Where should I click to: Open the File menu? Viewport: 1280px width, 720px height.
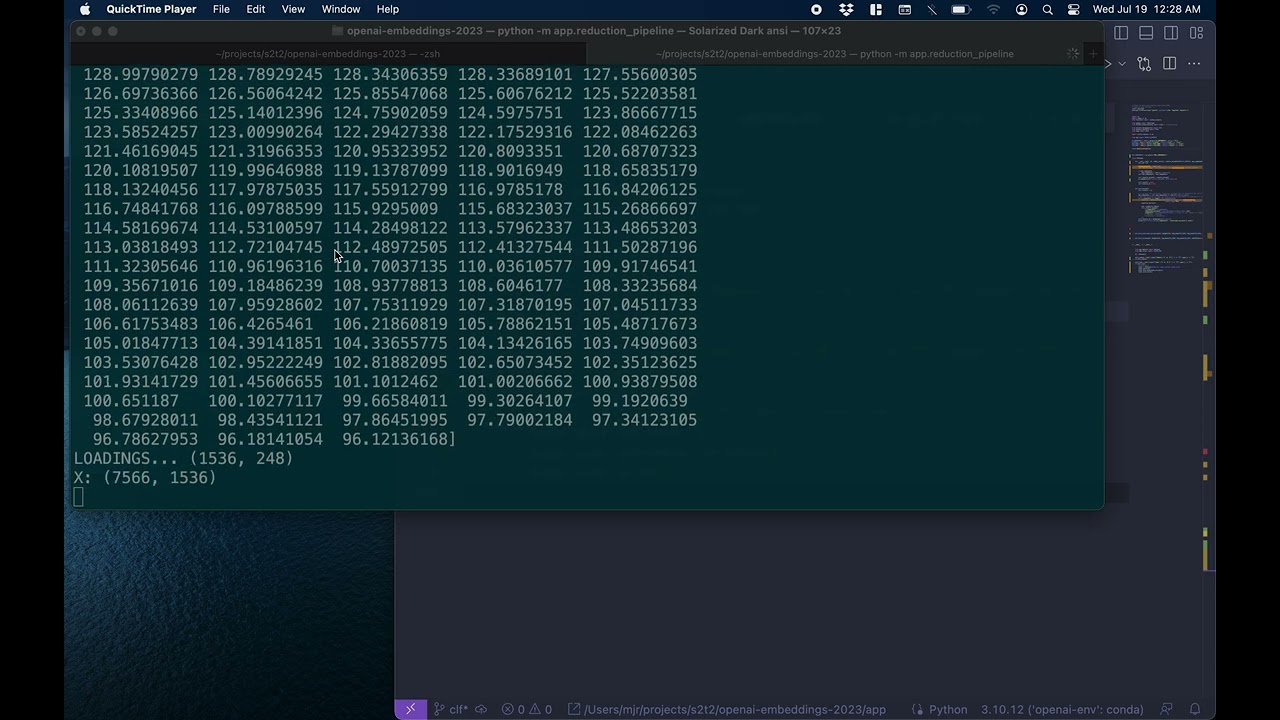tap(221, 9)
